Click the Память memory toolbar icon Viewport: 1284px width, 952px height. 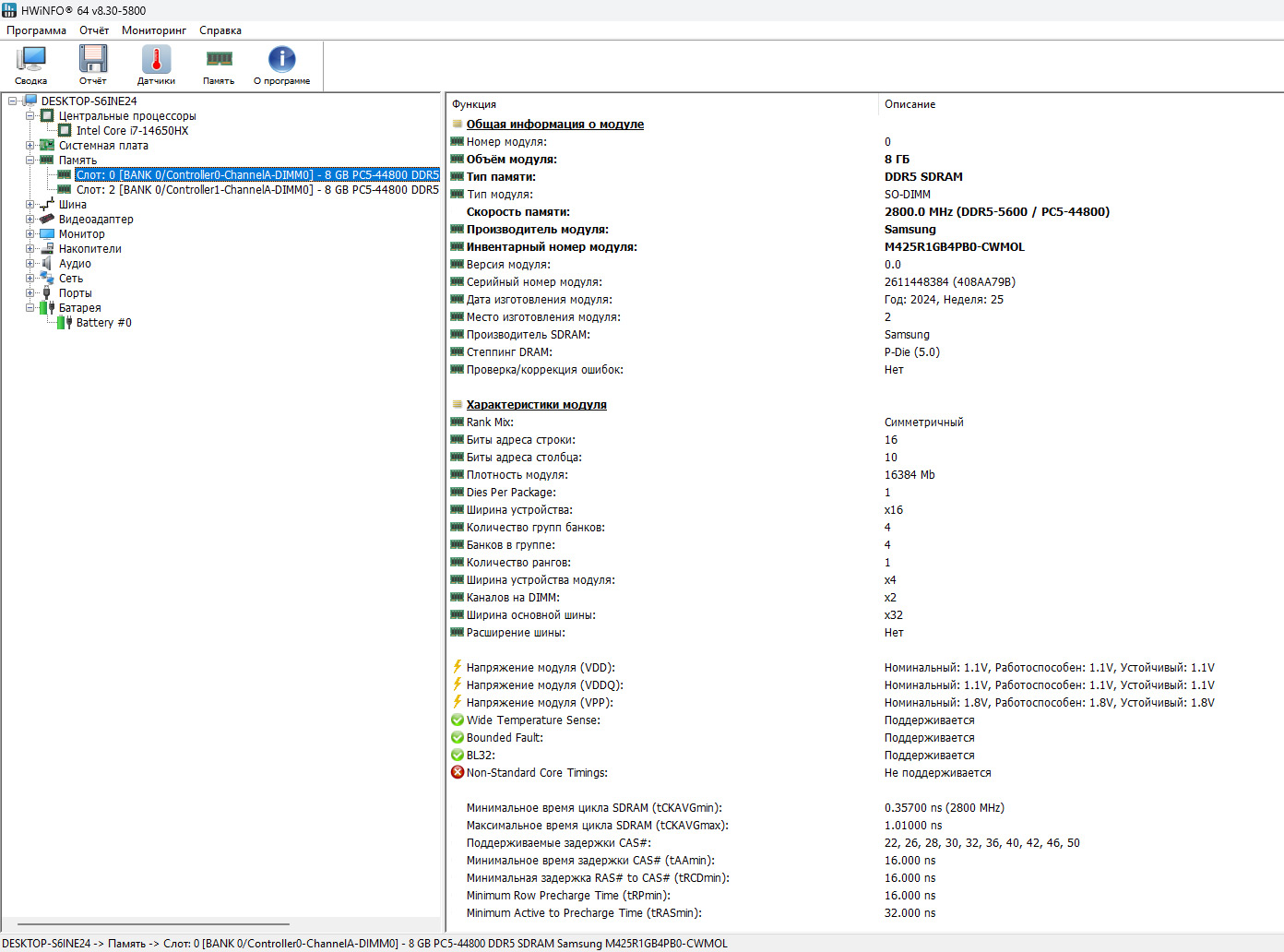pos(219,65)
